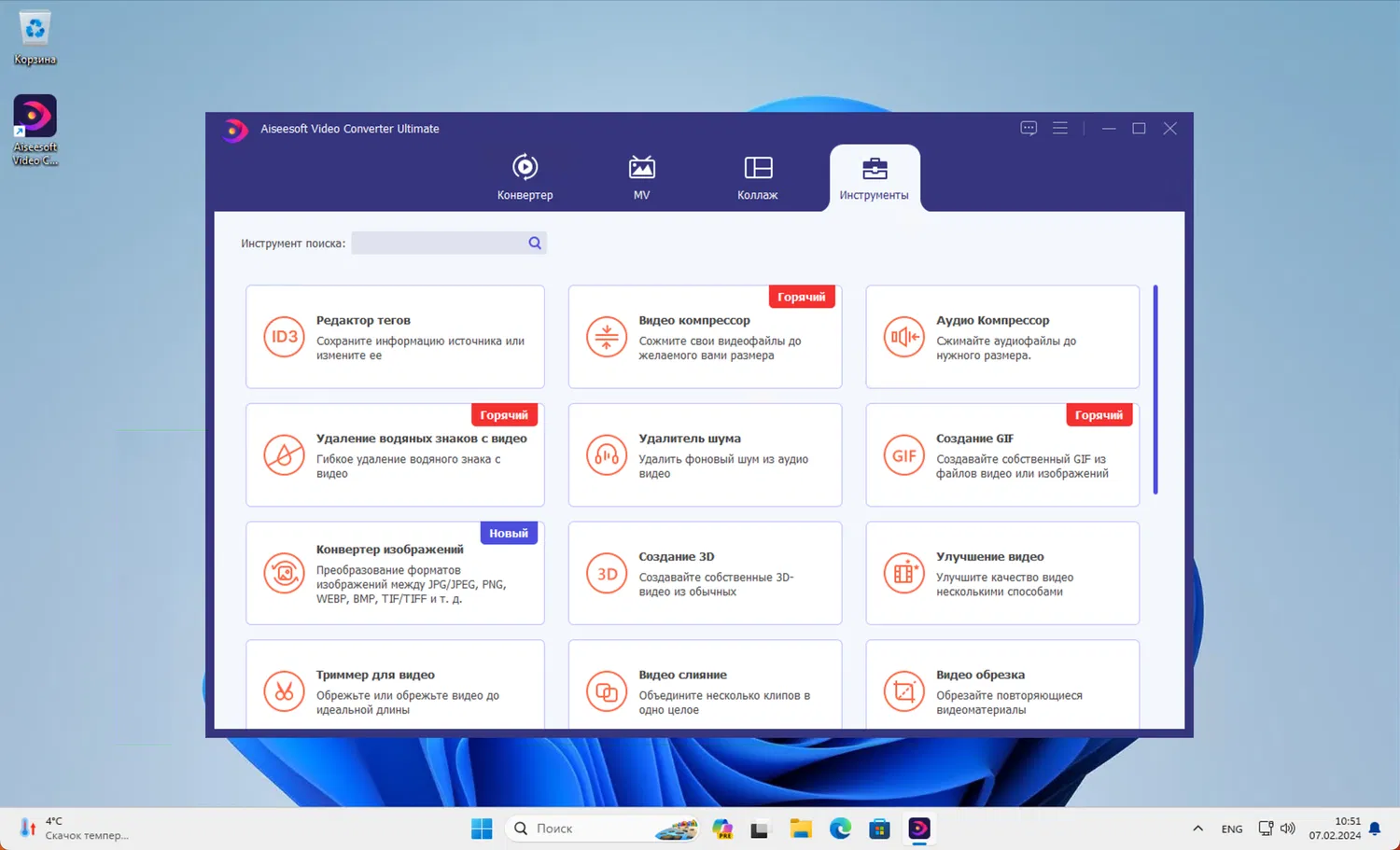Screen dimensions: 1400x850
Task: Switch to the Конвертер tab
Action: (525, 177)
